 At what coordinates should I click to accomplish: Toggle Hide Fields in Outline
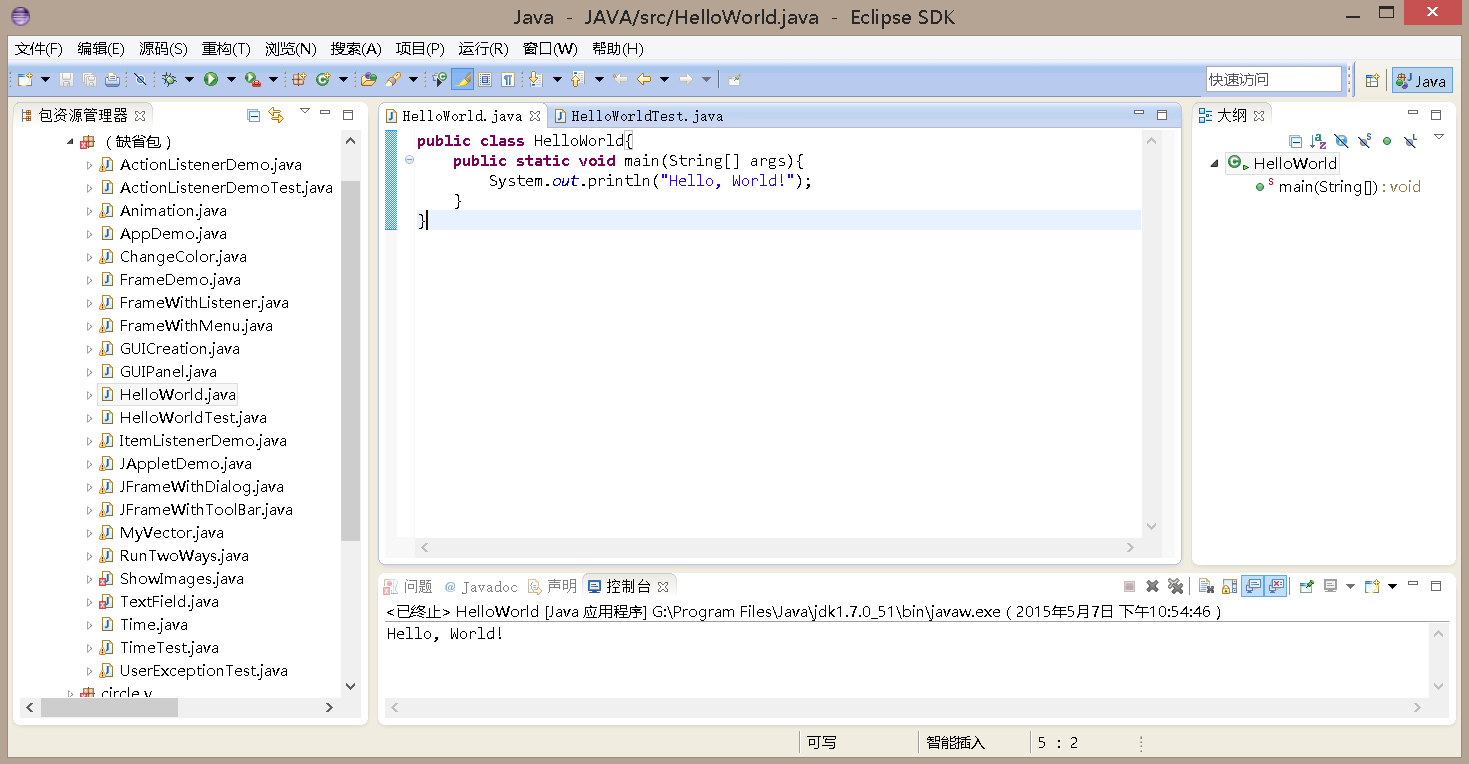[1341, 141]
